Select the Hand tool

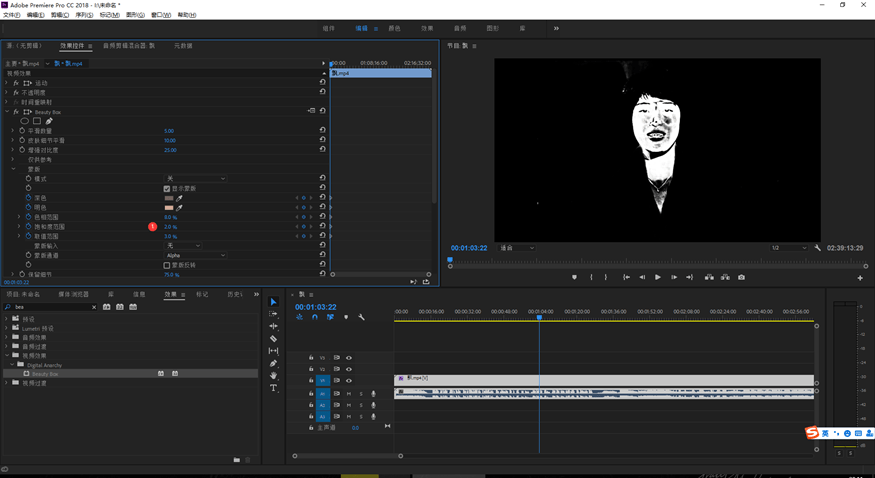coord(273,376)
